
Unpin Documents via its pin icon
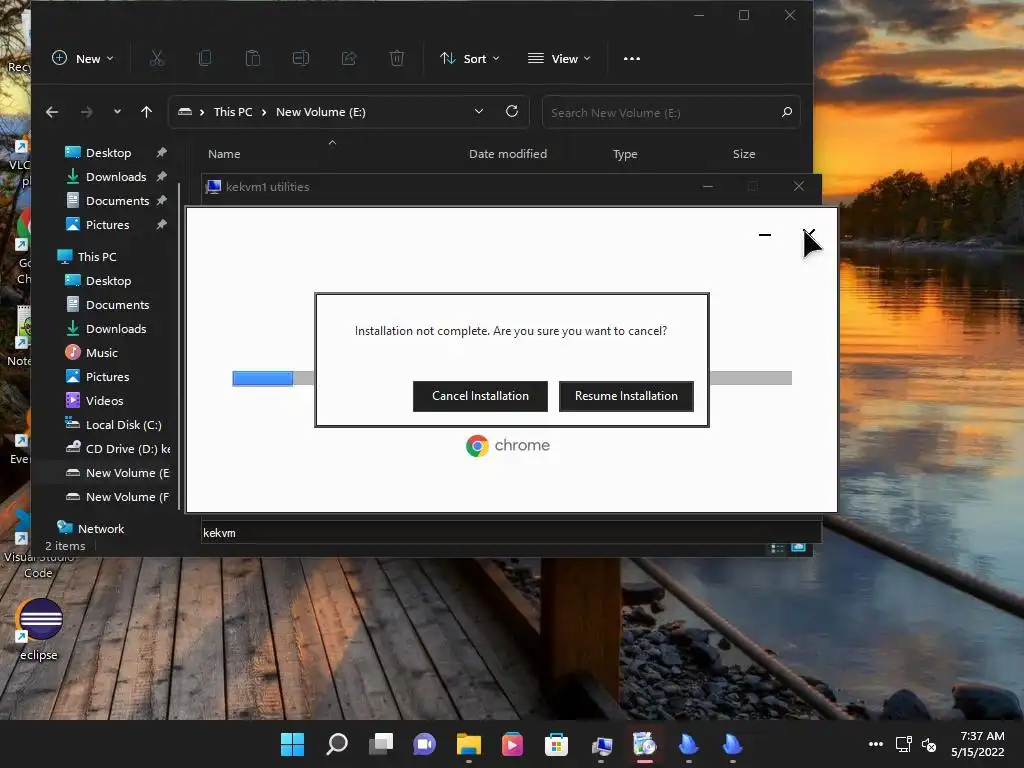[161, 201]
